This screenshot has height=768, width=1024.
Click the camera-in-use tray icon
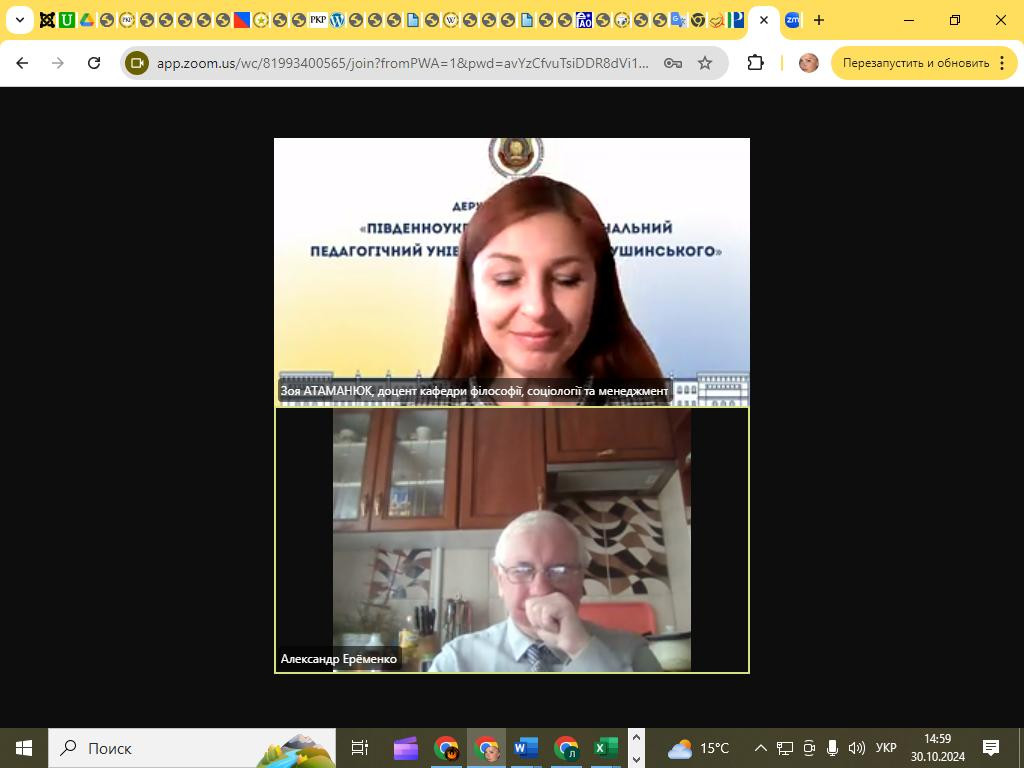[x=809, y=748]
